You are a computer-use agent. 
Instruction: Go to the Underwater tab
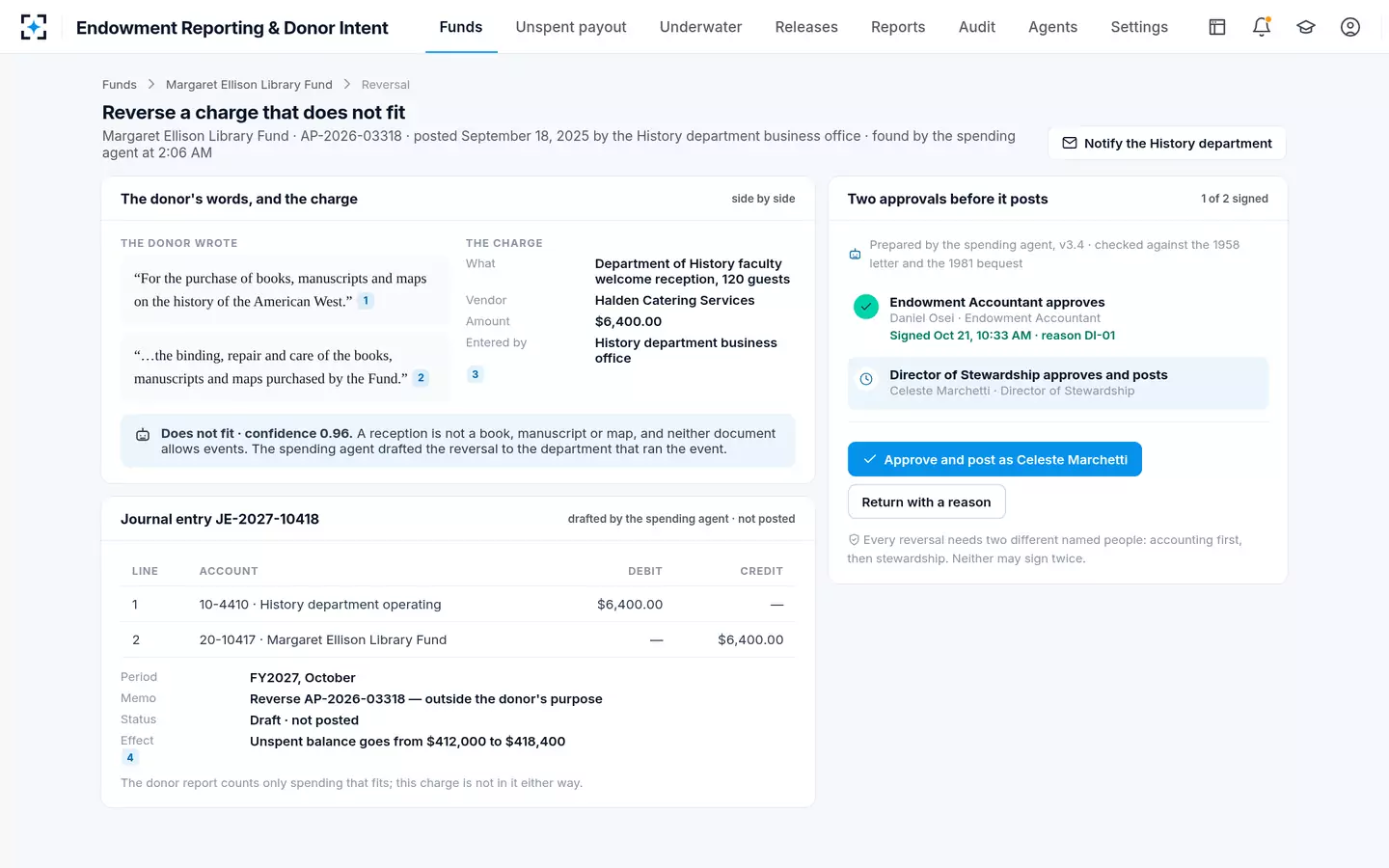pos(700,27)
